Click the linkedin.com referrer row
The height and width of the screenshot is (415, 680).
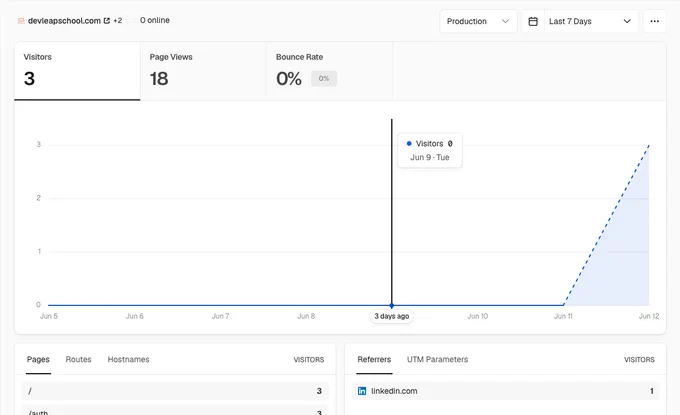click(506, 391)
